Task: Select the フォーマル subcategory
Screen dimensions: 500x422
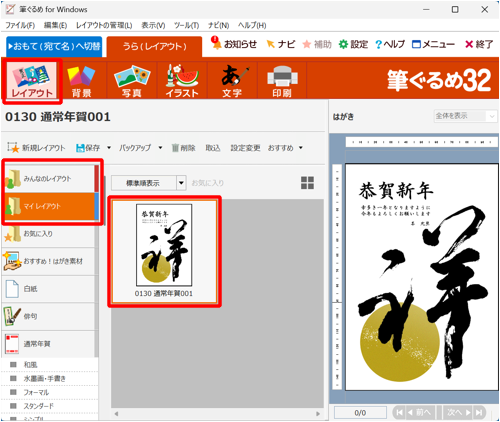Action: 50,392
